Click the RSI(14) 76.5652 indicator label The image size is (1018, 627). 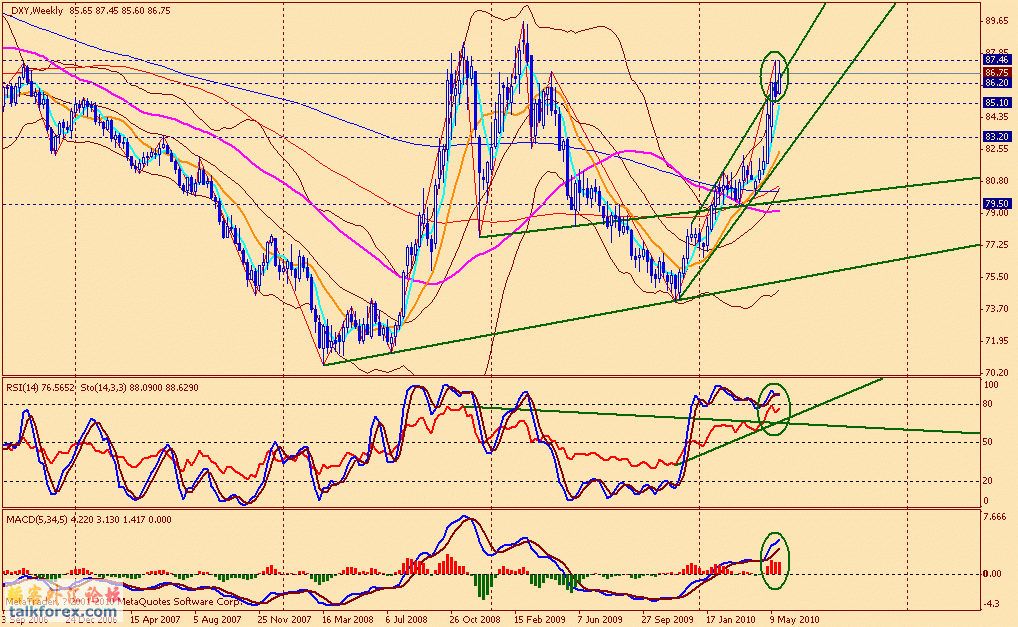[40, 387]
